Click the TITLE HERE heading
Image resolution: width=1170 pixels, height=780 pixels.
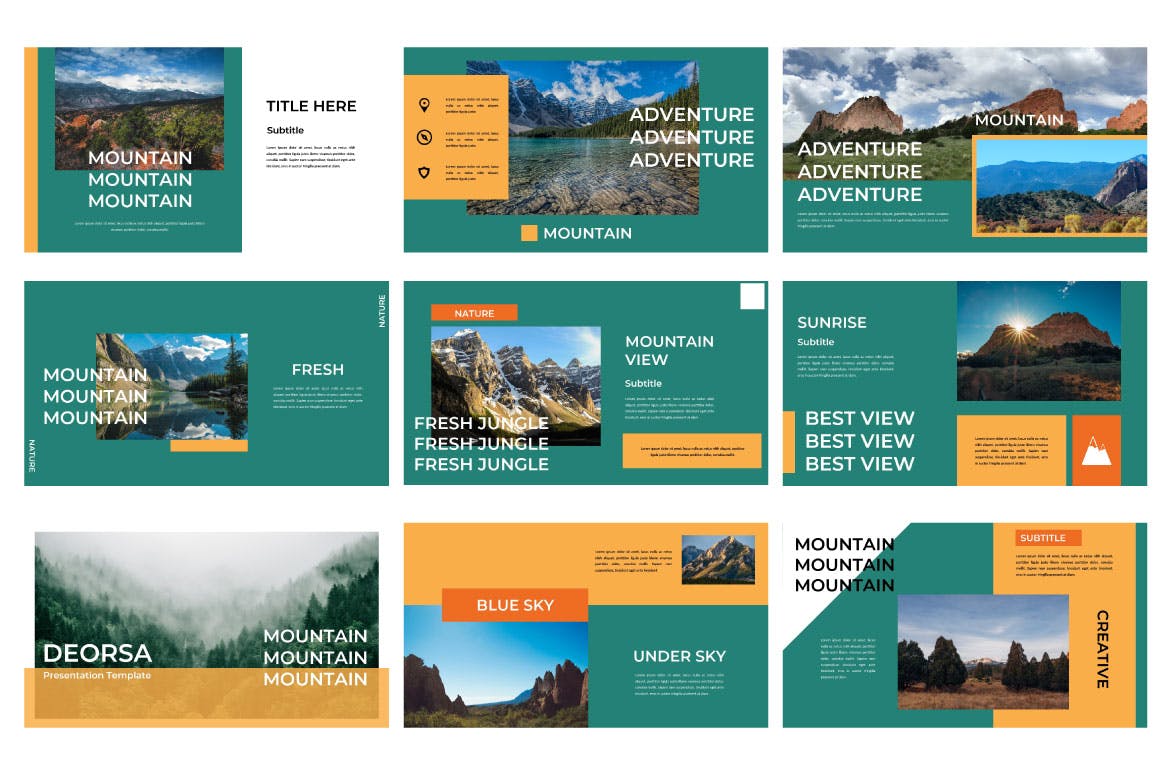pos(311,106)
